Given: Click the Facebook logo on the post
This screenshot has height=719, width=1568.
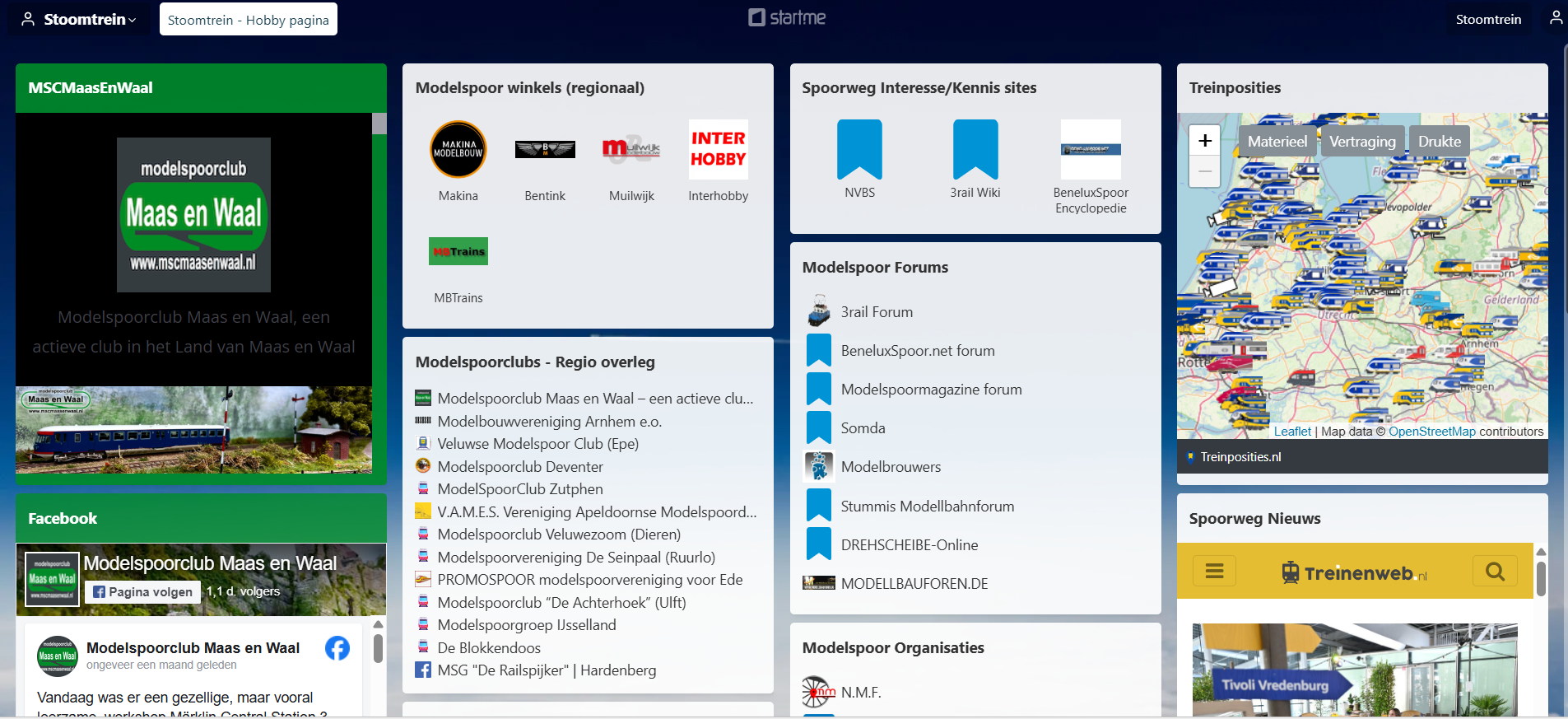Looking at the screenshot, I should coord(337,648).
